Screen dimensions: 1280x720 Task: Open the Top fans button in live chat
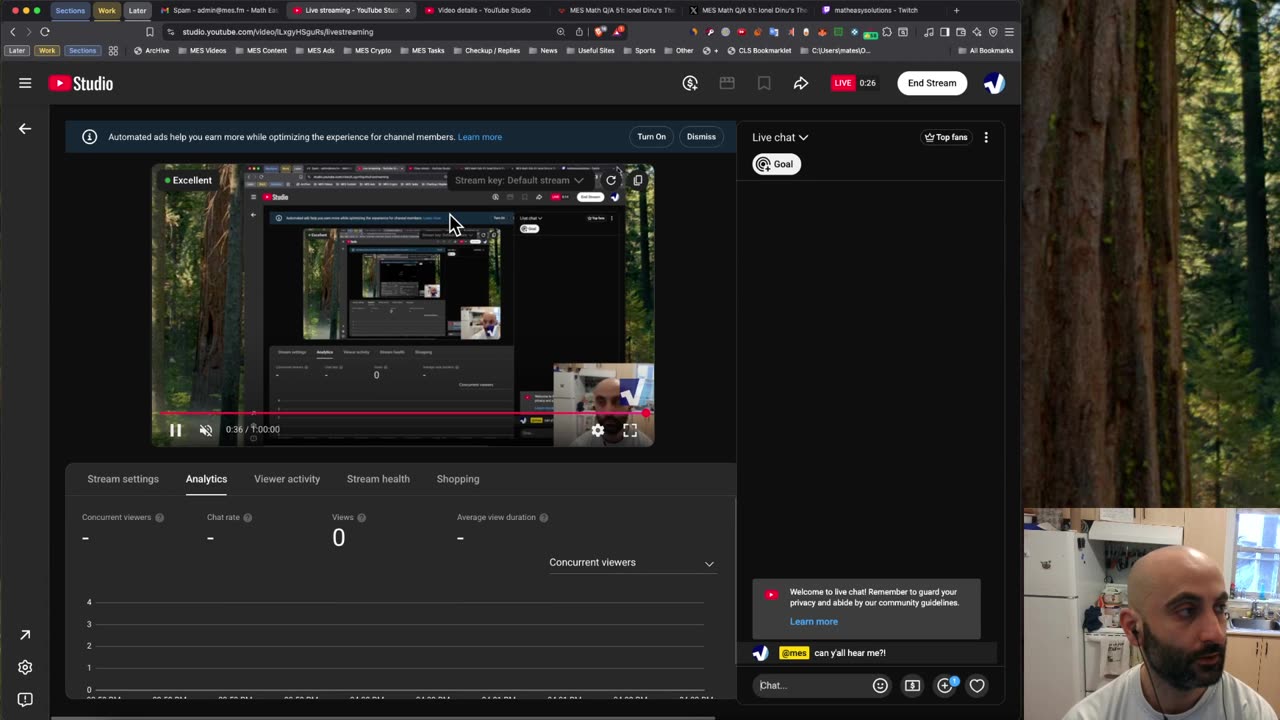point(946,137)
